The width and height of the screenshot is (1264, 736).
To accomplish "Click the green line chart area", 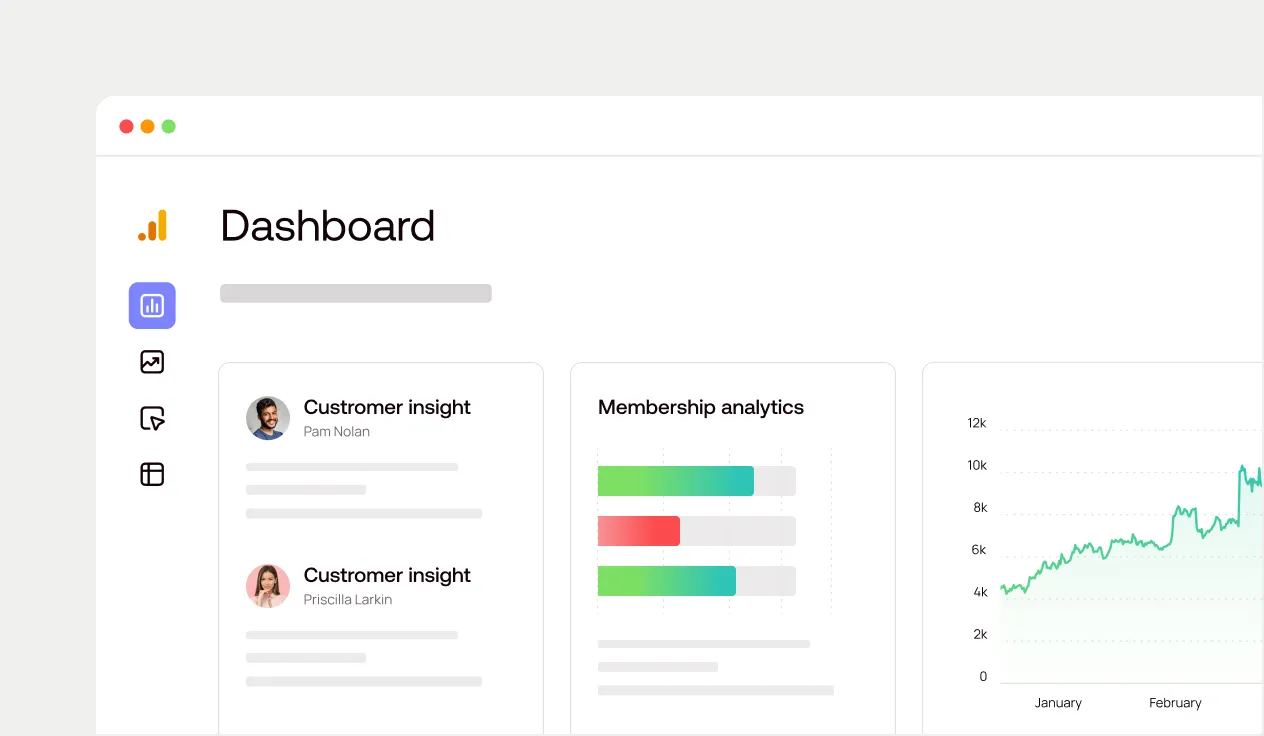I will pos(1120,560).
